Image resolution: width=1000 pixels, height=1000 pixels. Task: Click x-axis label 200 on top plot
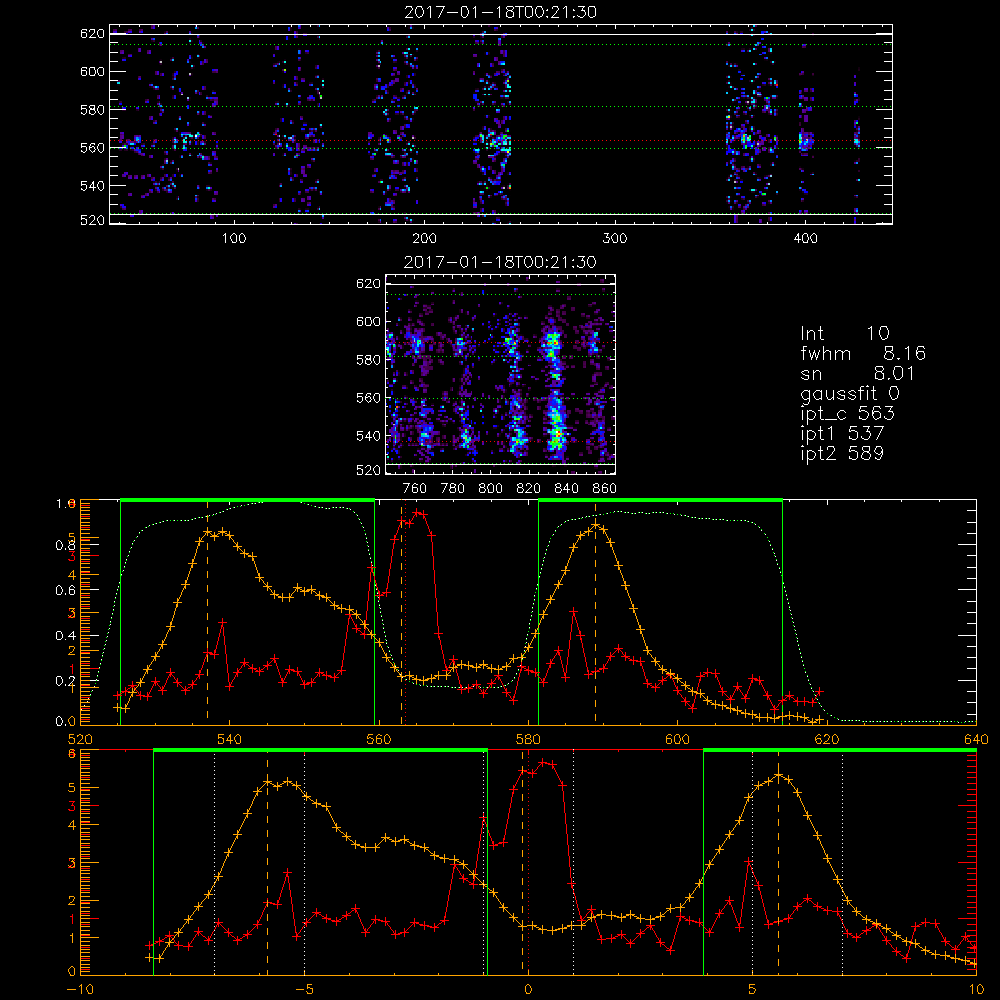424,239
